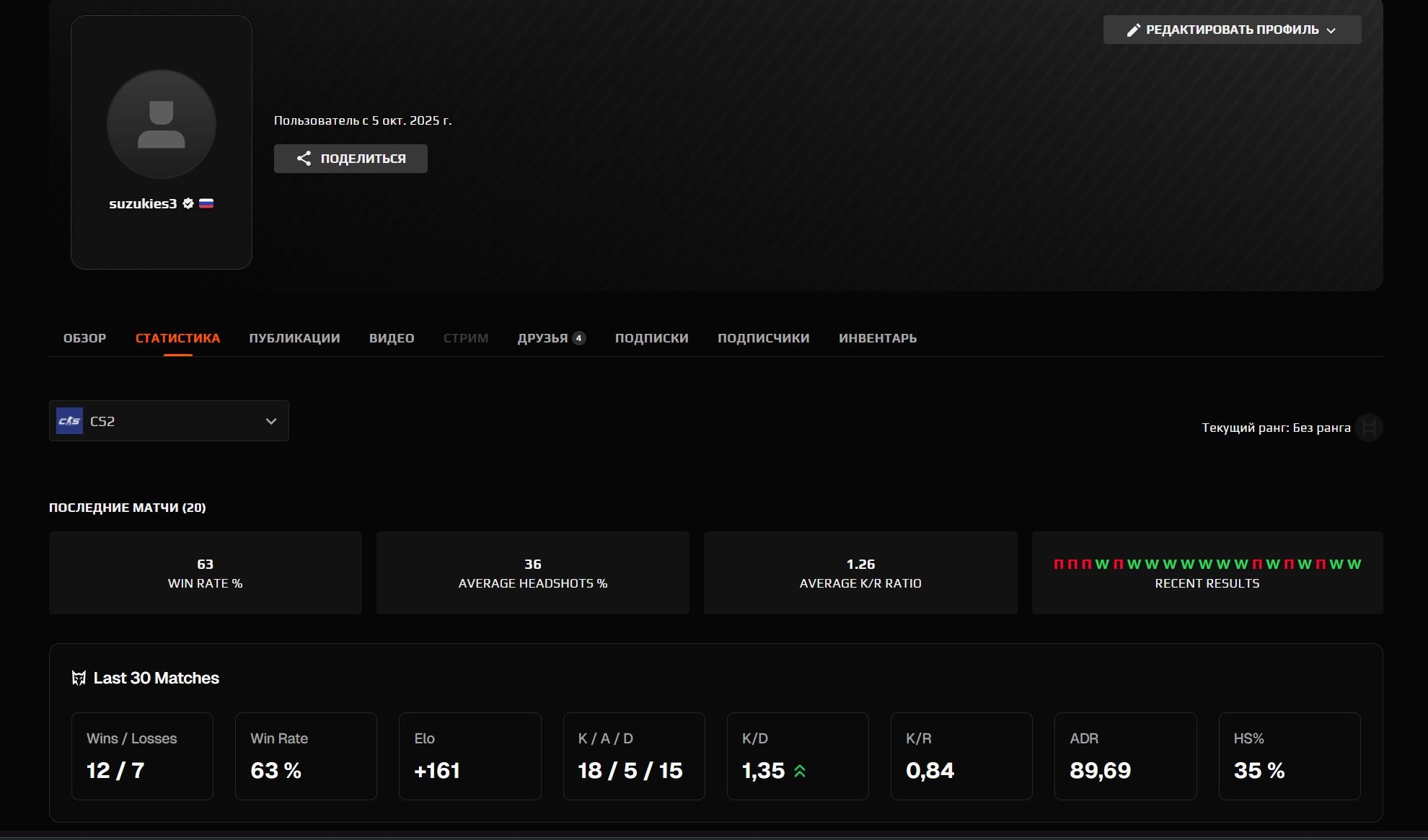Screen dimensions: 1428x840
Task: Click the CS2 game logo icon
Action: [70, 421]
